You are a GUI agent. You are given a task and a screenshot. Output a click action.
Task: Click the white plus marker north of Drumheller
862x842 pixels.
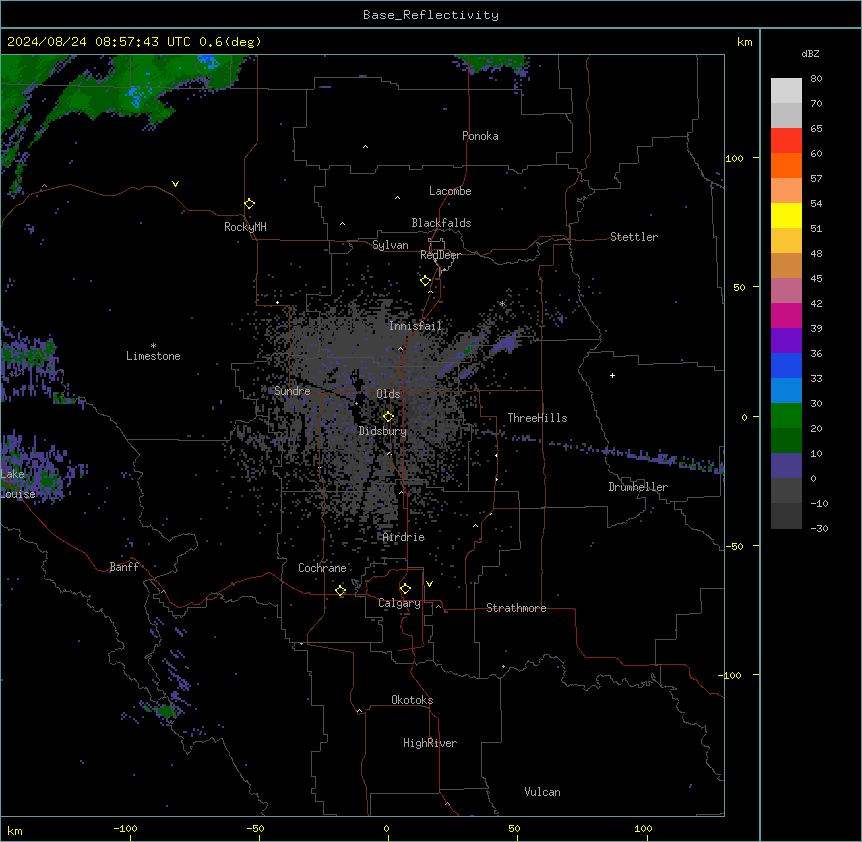pyautogui.click(x=612, y=375)
